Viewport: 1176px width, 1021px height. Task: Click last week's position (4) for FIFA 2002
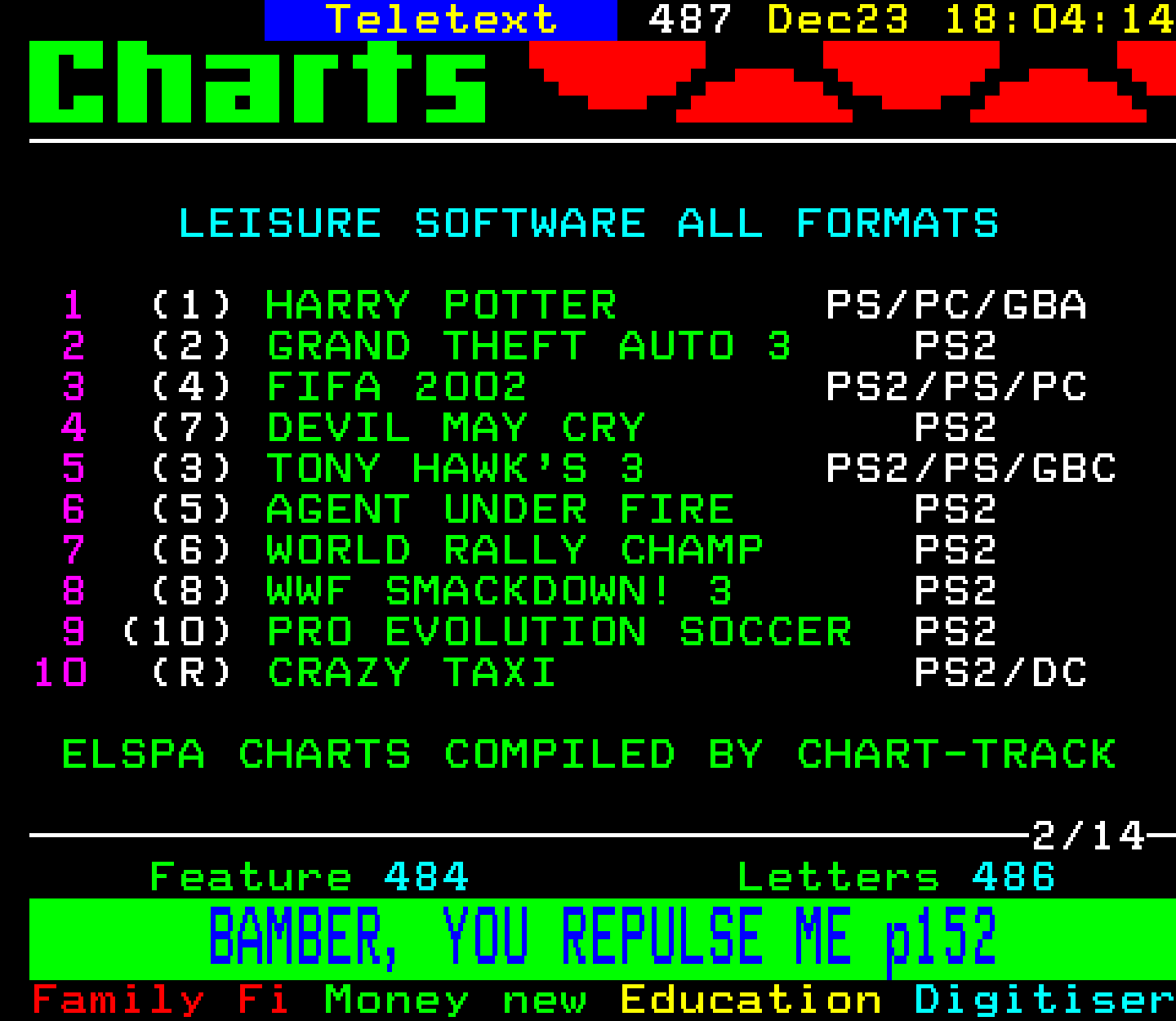coord(191,386)
